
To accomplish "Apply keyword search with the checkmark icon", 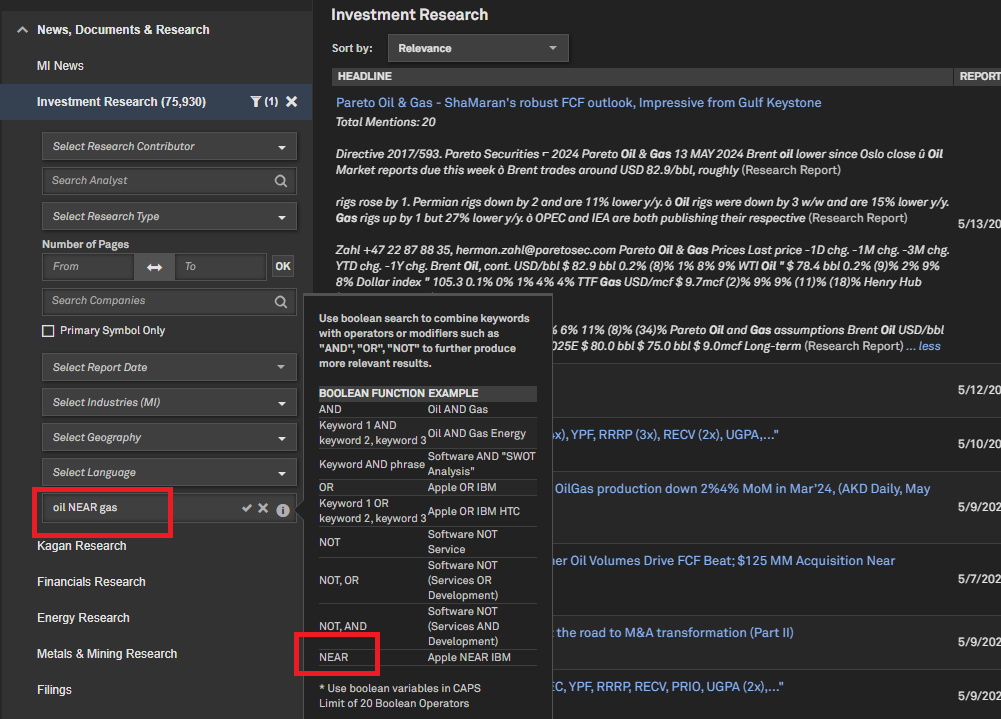I will [x=247, y=509].
